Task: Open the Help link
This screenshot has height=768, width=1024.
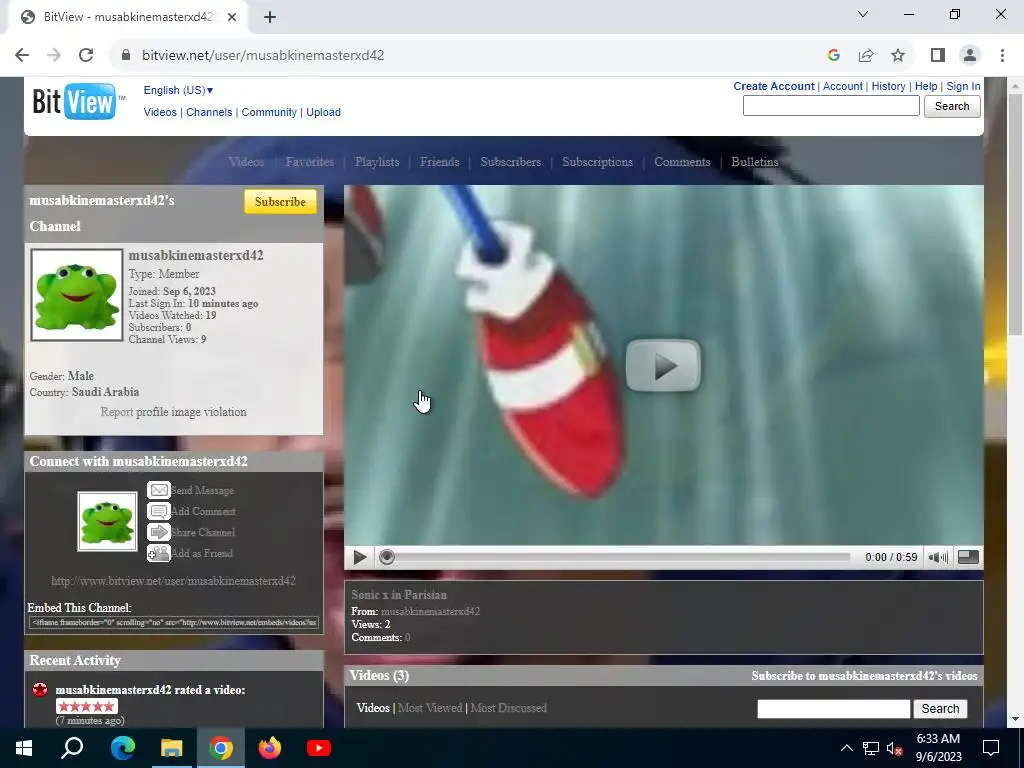Action: tap(925, 86)
